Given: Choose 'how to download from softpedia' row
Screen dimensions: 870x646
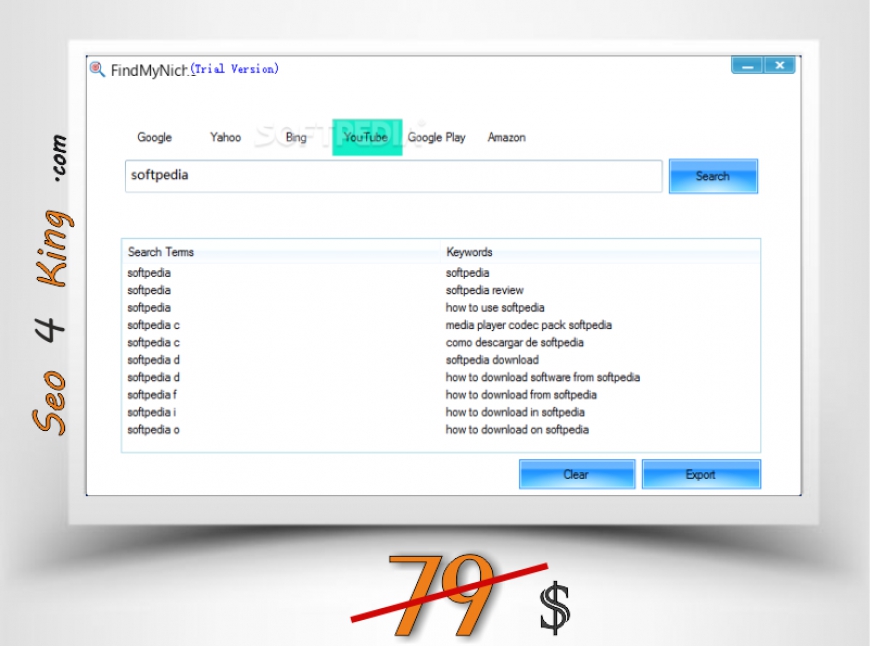Looking at the screenshot, I should point(521,395).
